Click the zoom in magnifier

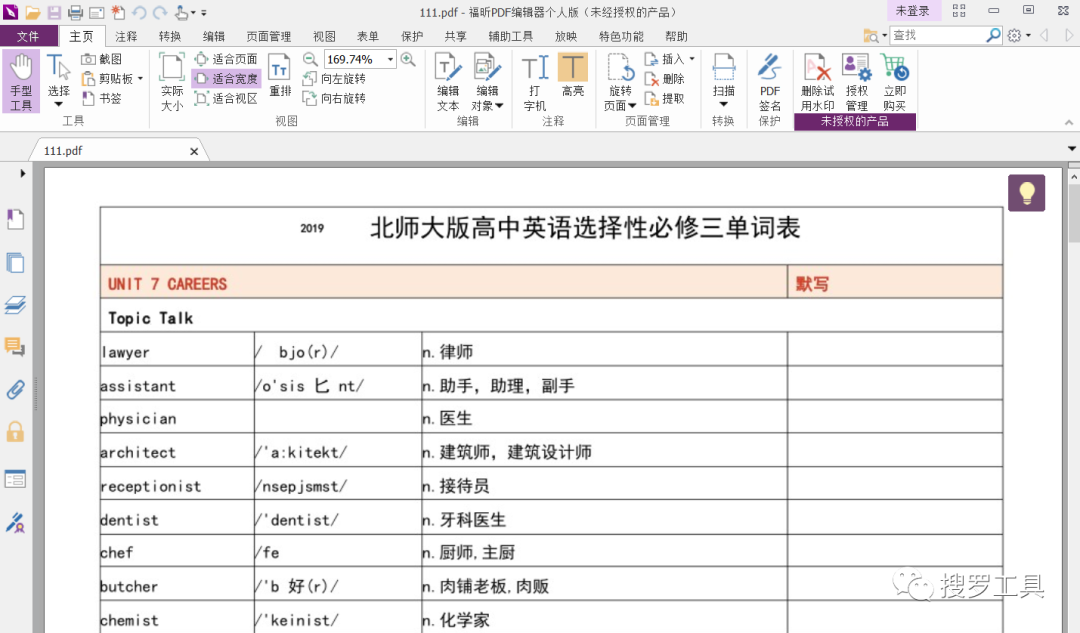[x=408, y=59]
